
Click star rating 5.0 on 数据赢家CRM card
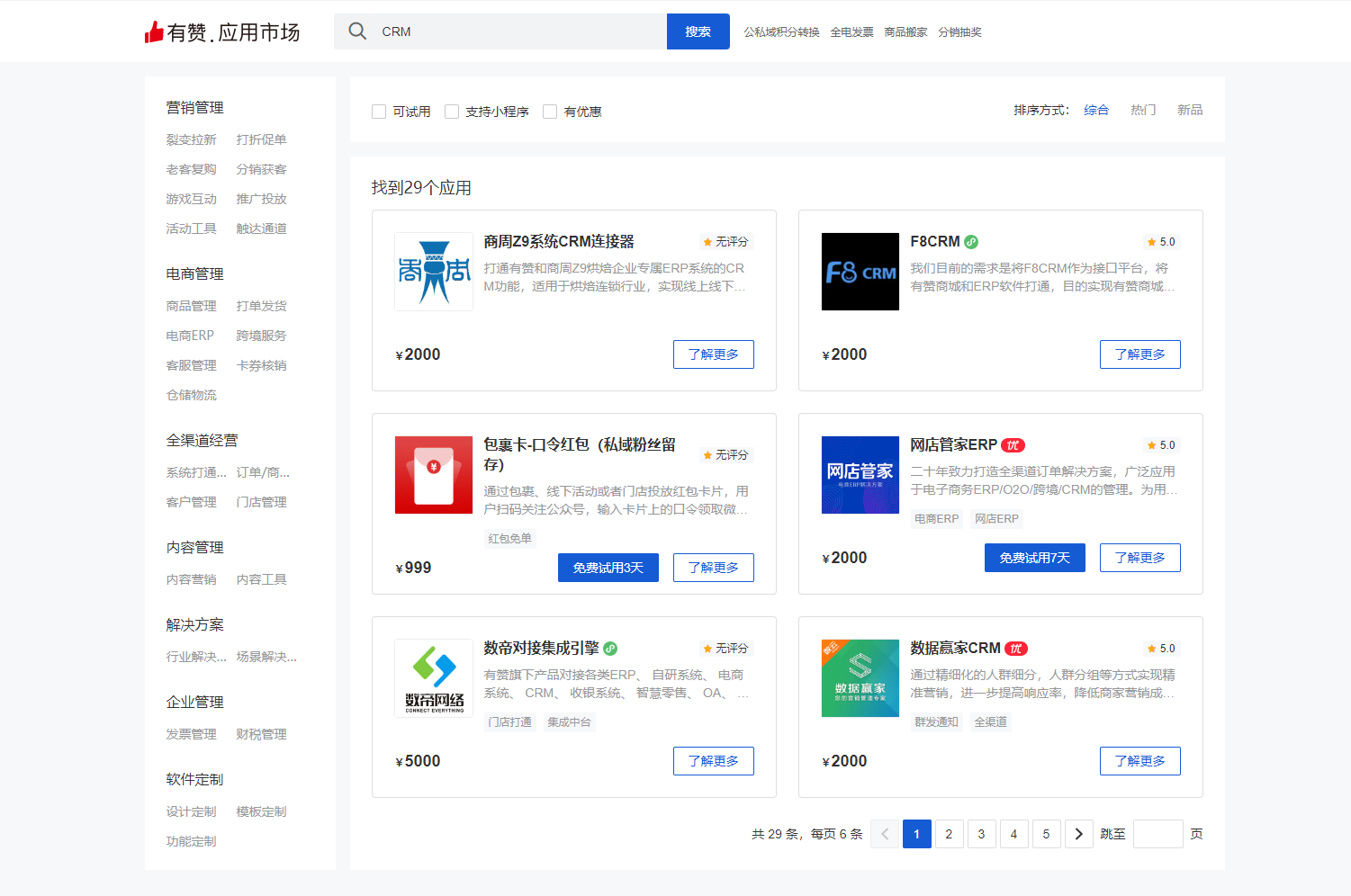(x=1161, y=649)
